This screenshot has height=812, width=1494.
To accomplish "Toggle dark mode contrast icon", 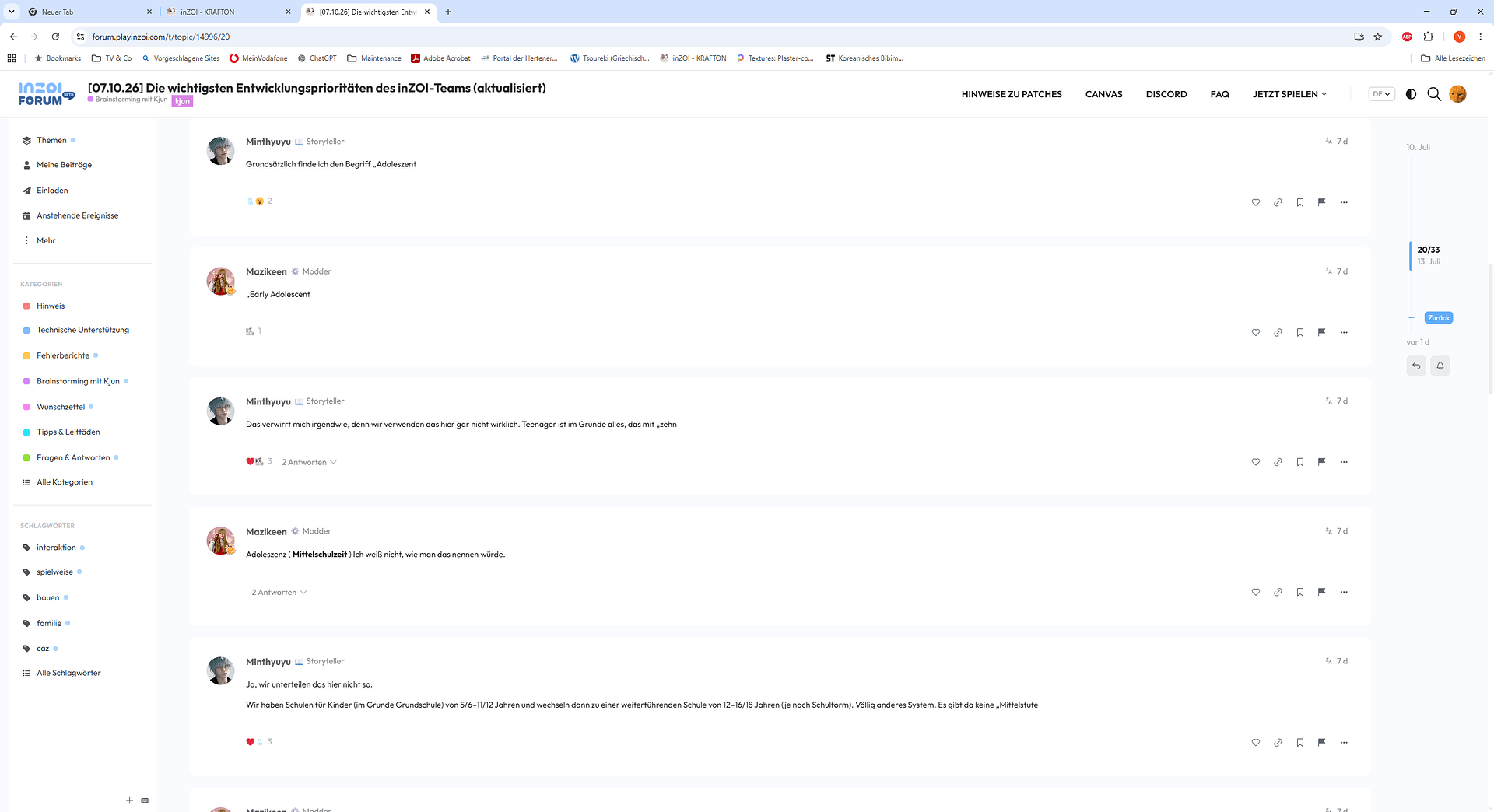I will [x=1411, y=94].
